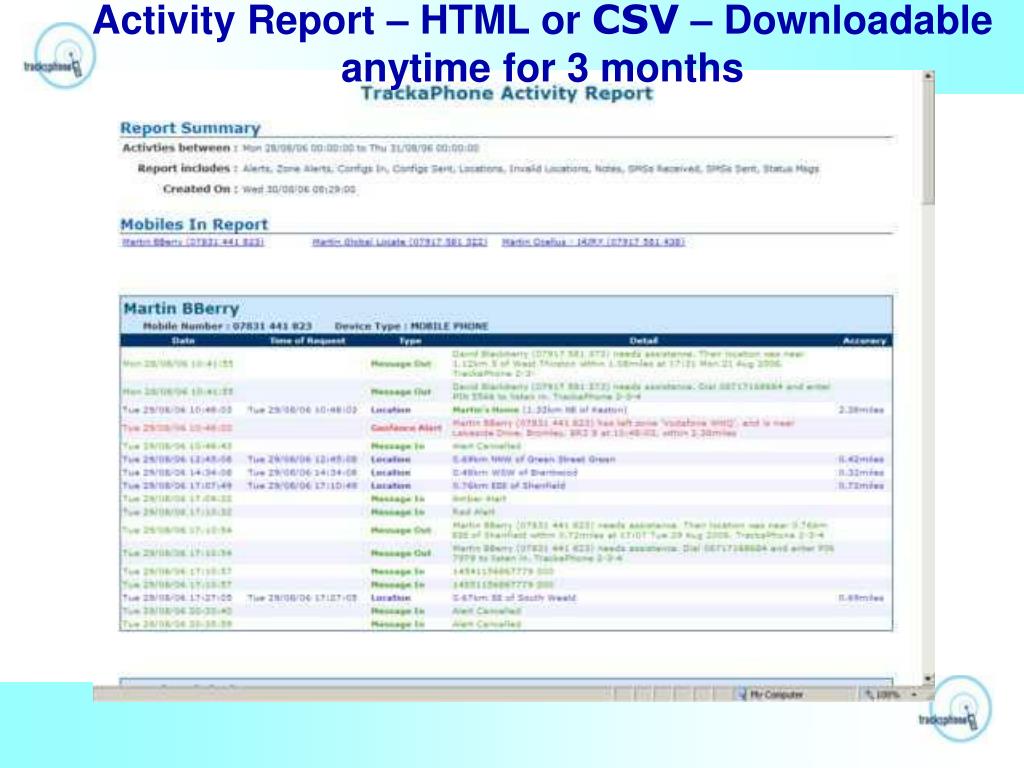Click the Type column header

410,341
